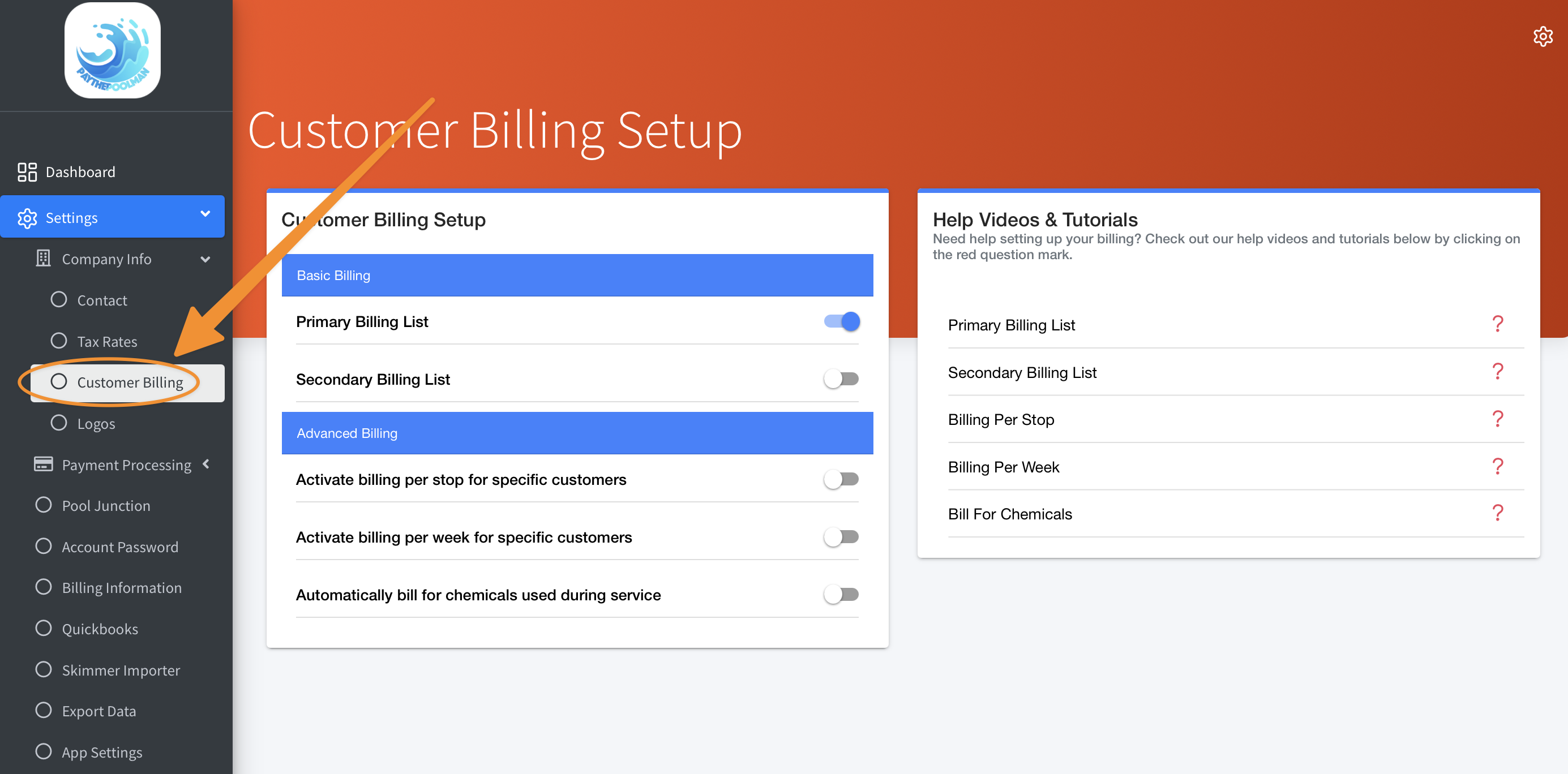Go to Quickbooks in the sidebar
1568x774 pixels.
[100, 629]
